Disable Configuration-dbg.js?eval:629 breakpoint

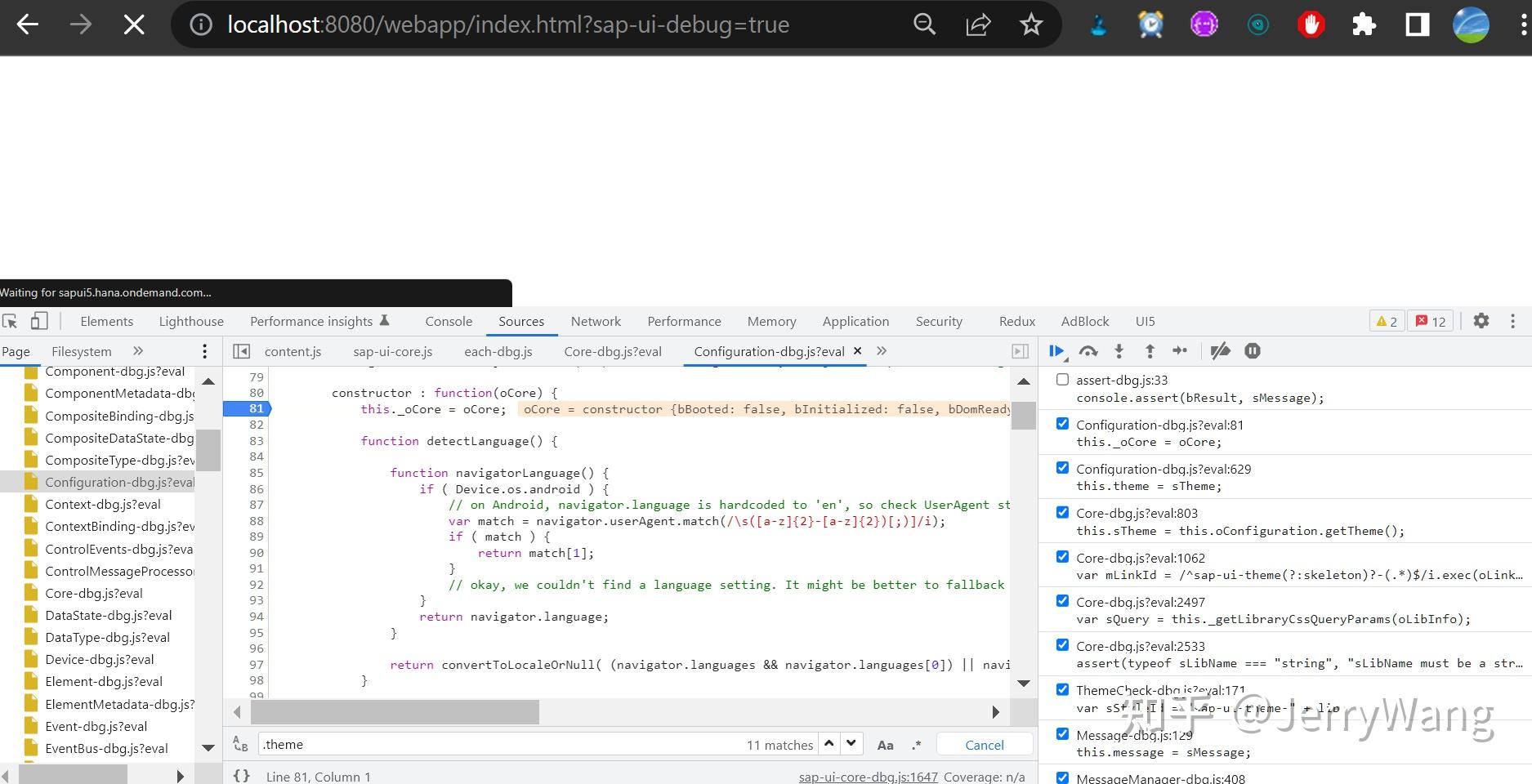(x=1062, y=468)
